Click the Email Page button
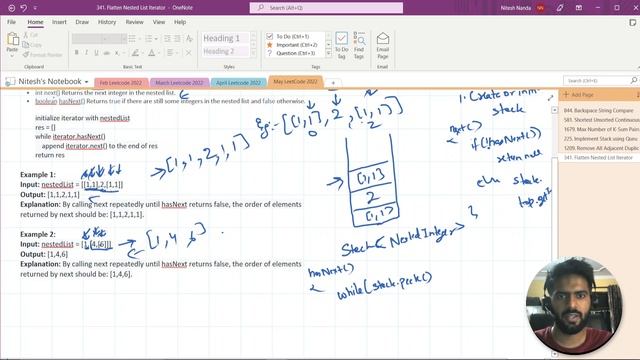Screen dimensions: 640x360 (382, 45)
